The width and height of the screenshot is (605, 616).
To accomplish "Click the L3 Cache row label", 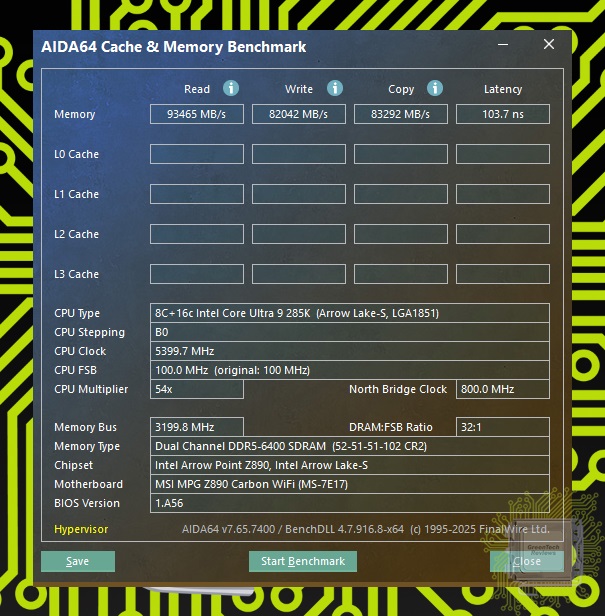I will (x=76, y=274).
